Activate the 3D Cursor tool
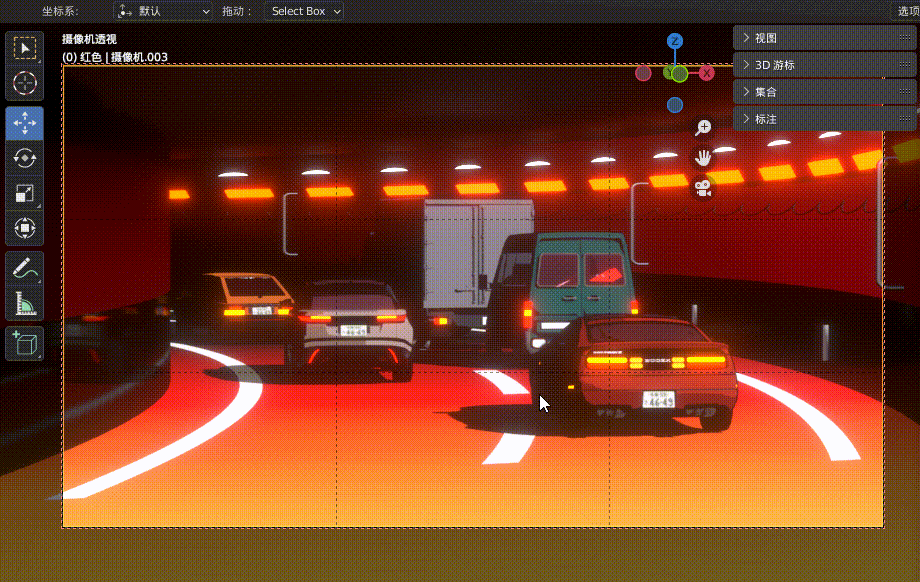Screen dimensions: 920x582 pyautogui.click(x=25, y=83)
